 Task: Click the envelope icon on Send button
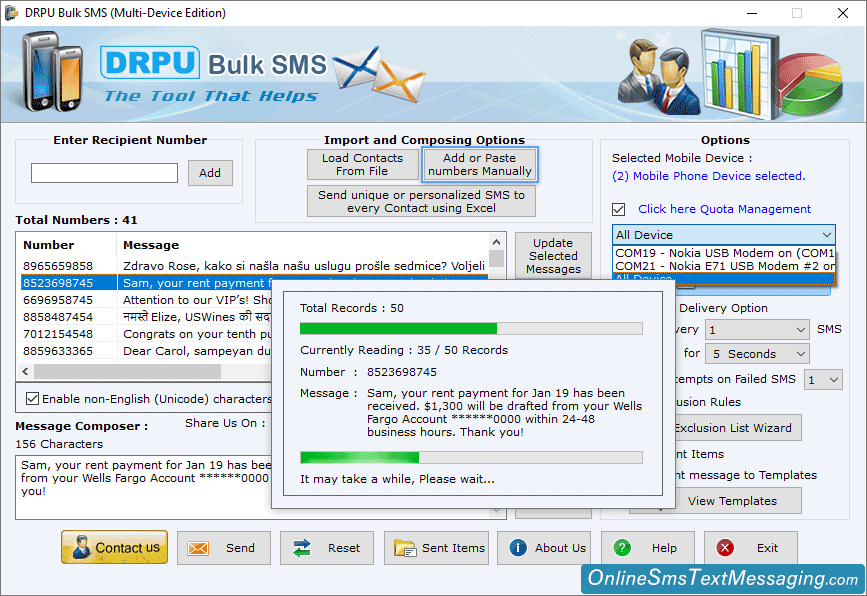coord(197,548)
